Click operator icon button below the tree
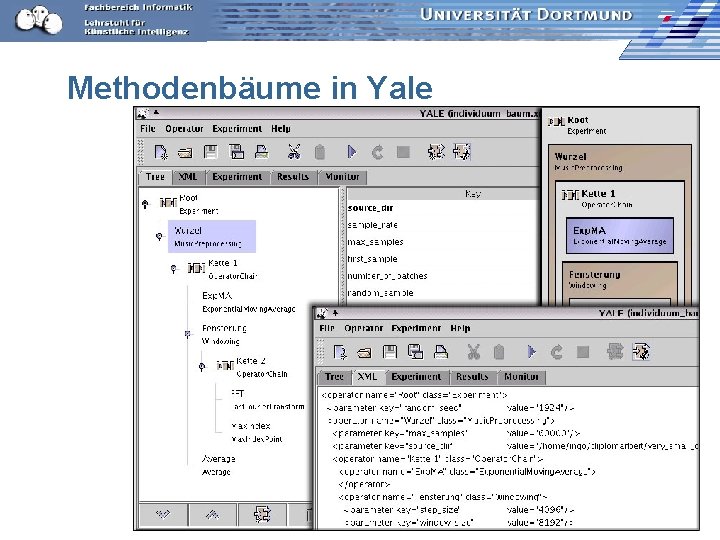Screen dimensions: 720x540 point(262,514)
